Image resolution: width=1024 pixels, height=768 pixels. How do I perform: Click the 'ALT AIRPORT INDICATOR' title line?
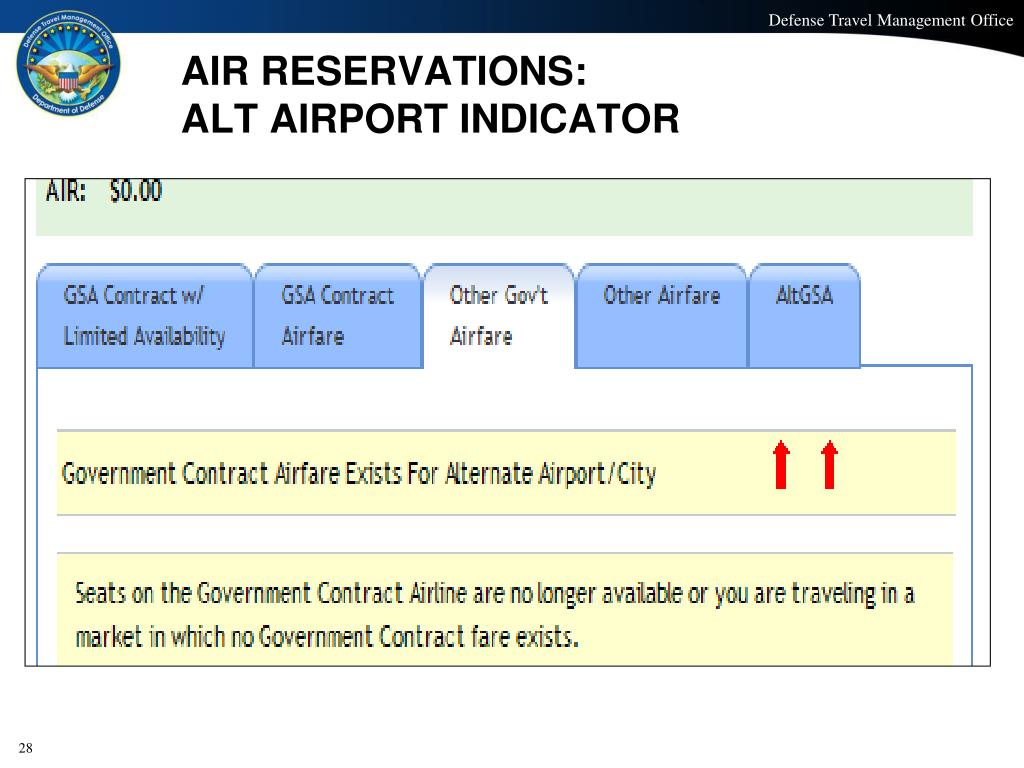click(430, 118)
